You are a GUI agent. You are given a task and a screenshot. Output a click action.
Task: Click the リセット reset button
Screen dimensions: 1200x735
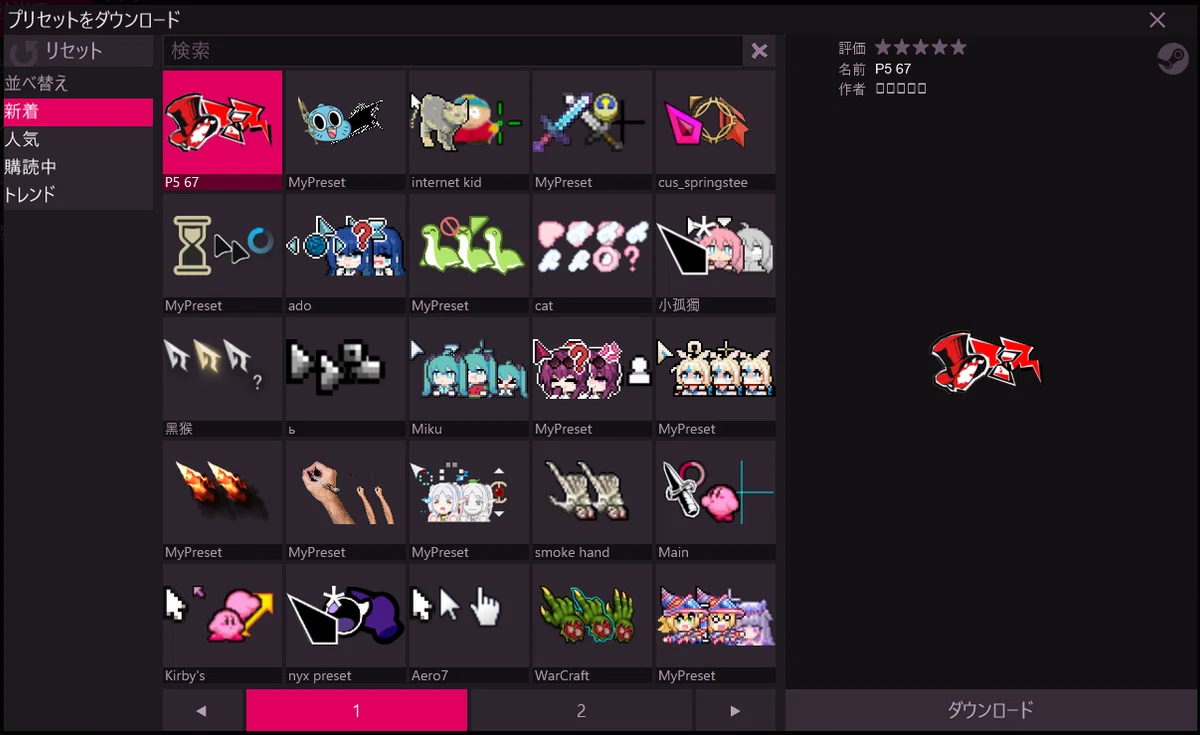(78, 51)
